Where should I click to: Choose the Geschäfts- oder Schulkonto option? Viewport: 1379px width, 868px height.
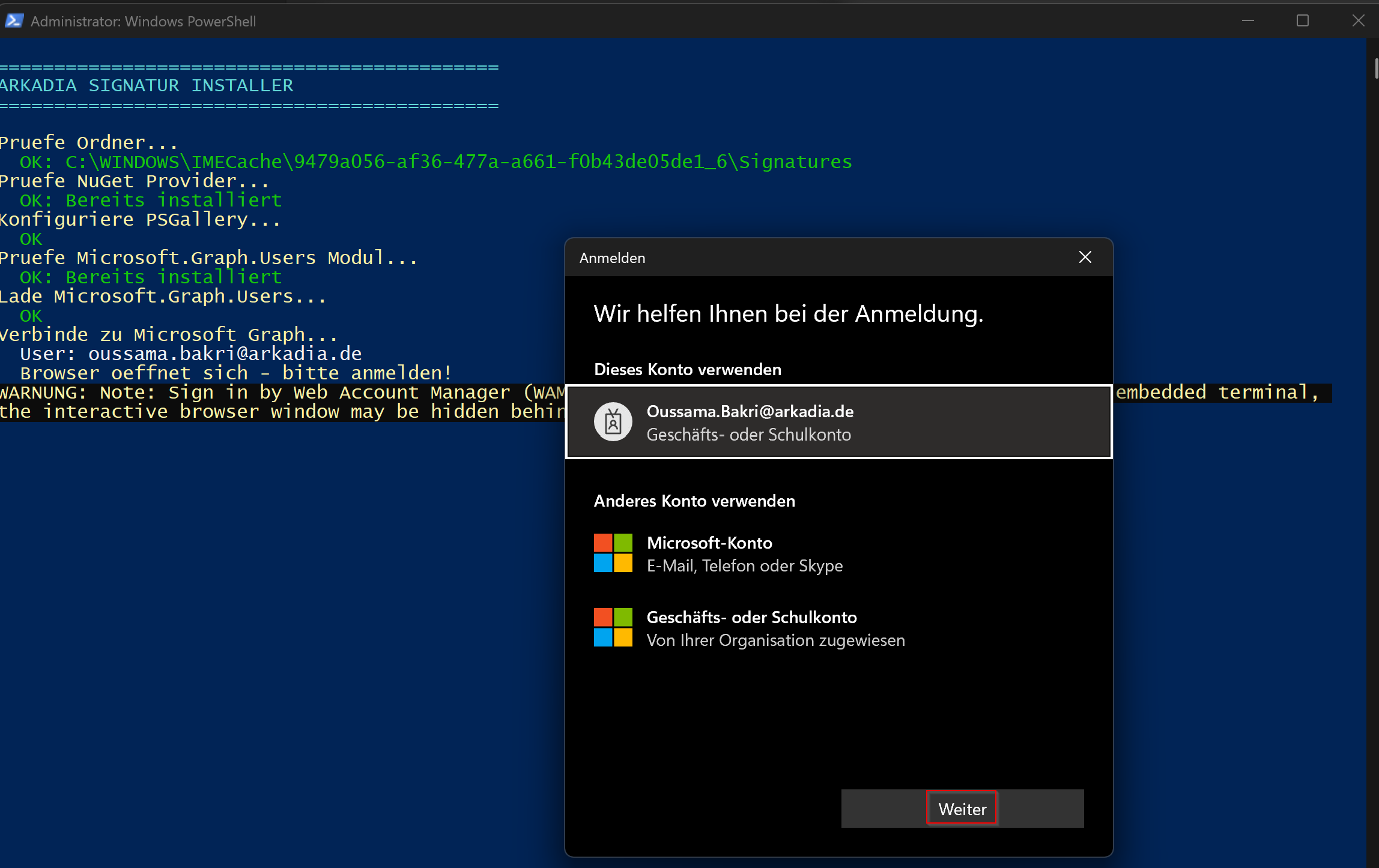click(838, 628)
